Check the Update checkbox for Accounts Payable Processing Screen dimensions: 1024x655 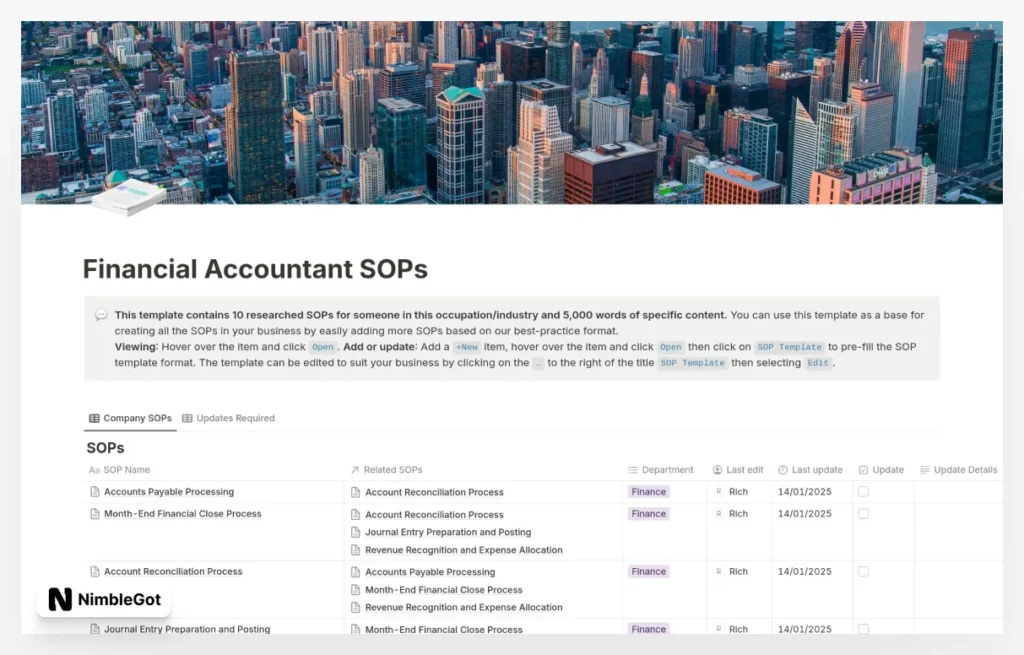(x=866, y=491)
